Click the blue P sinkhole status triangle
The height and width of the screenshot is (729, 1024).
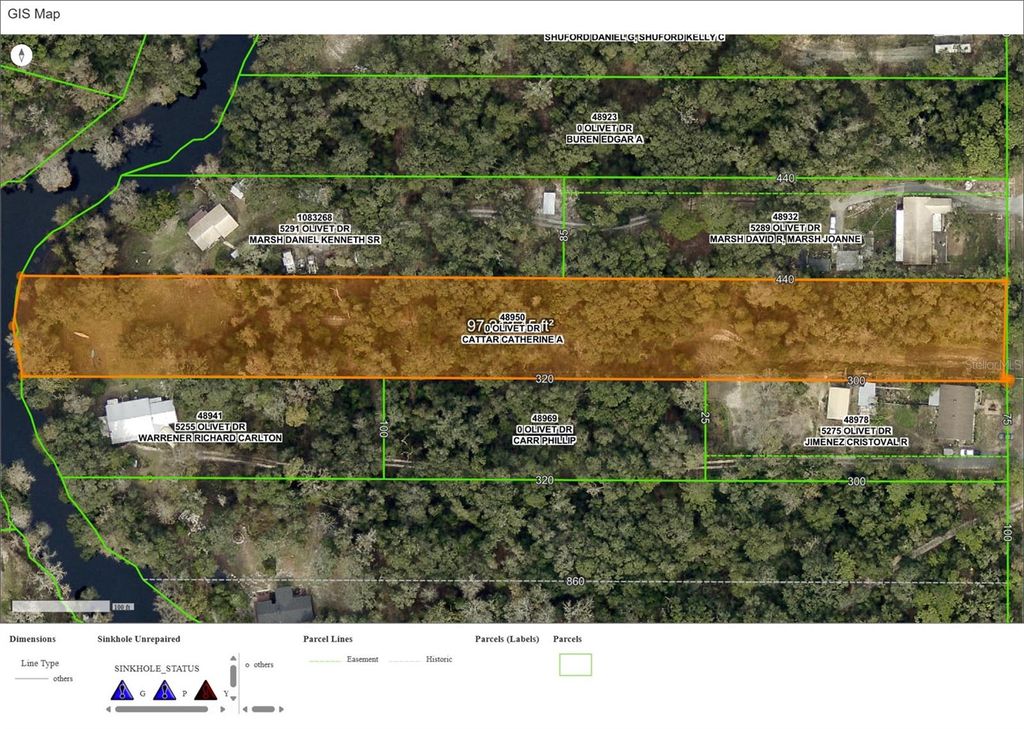pos(162,688)
